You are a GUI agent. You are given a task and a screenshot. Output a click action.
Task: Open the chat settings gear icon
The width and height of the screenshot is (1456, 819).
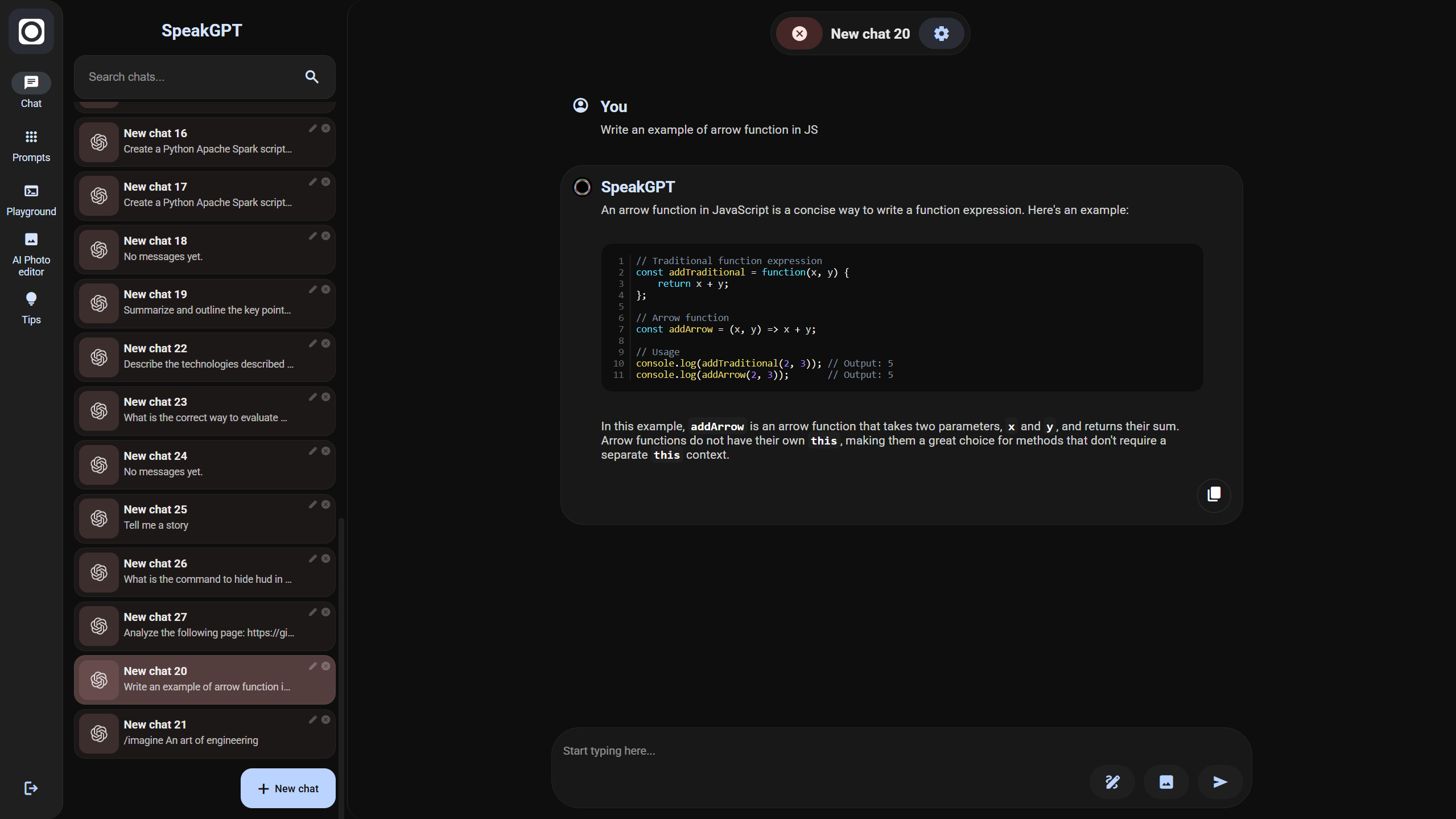pyautogui.click(x=941, y=34)
